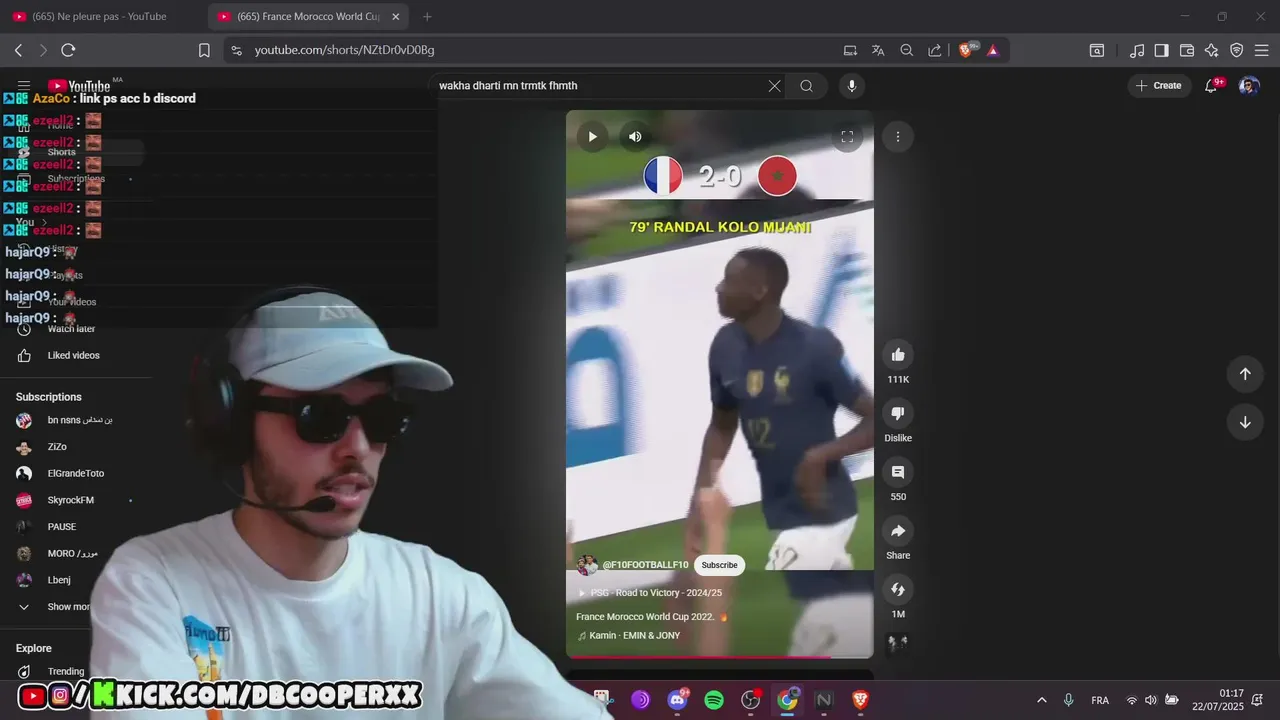This screenshot has height=720, width=1280.
Task: Open the account avatar menu
Action: (x=1249, y=86)
